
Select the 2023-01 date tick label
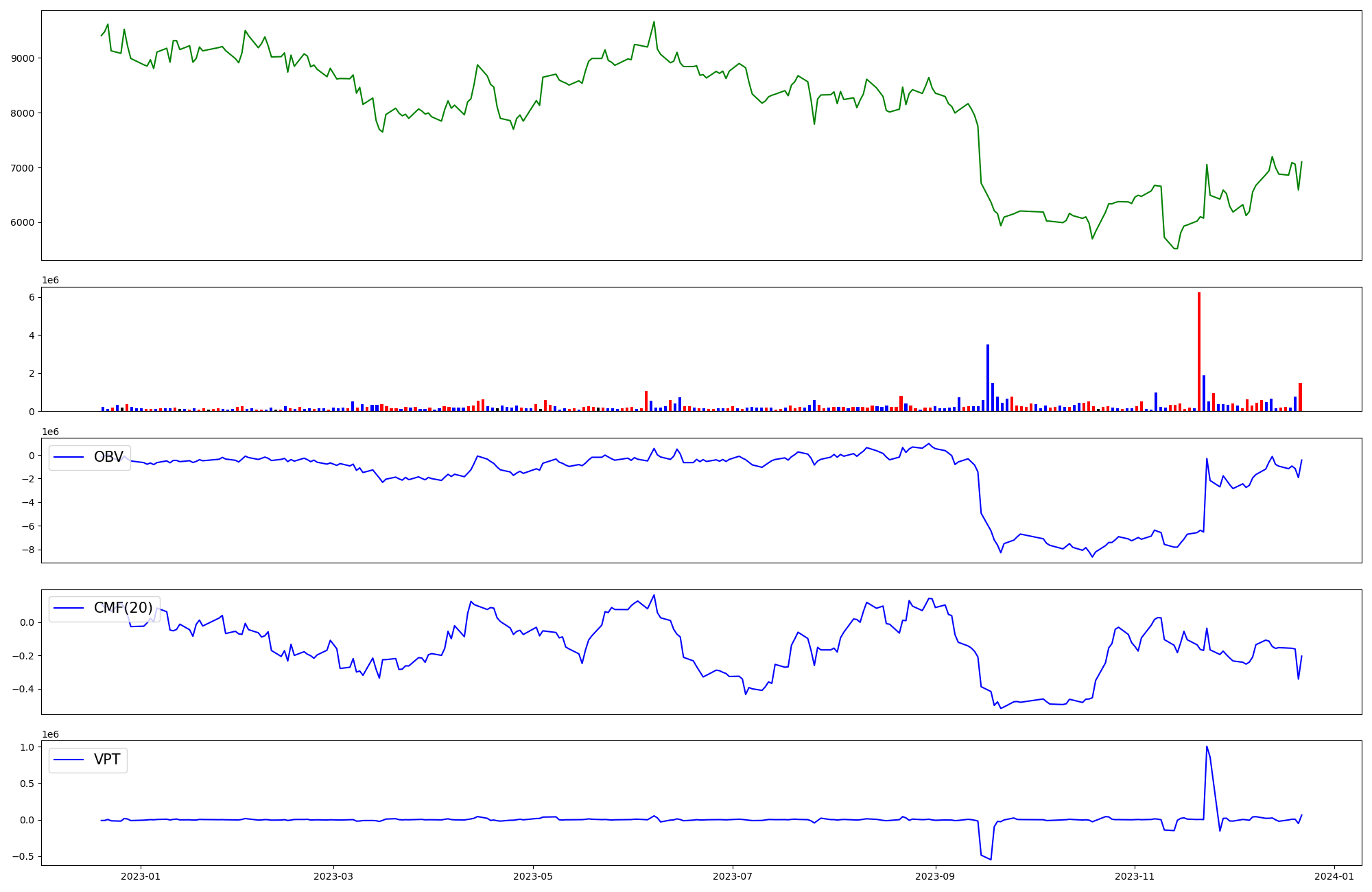141,876
